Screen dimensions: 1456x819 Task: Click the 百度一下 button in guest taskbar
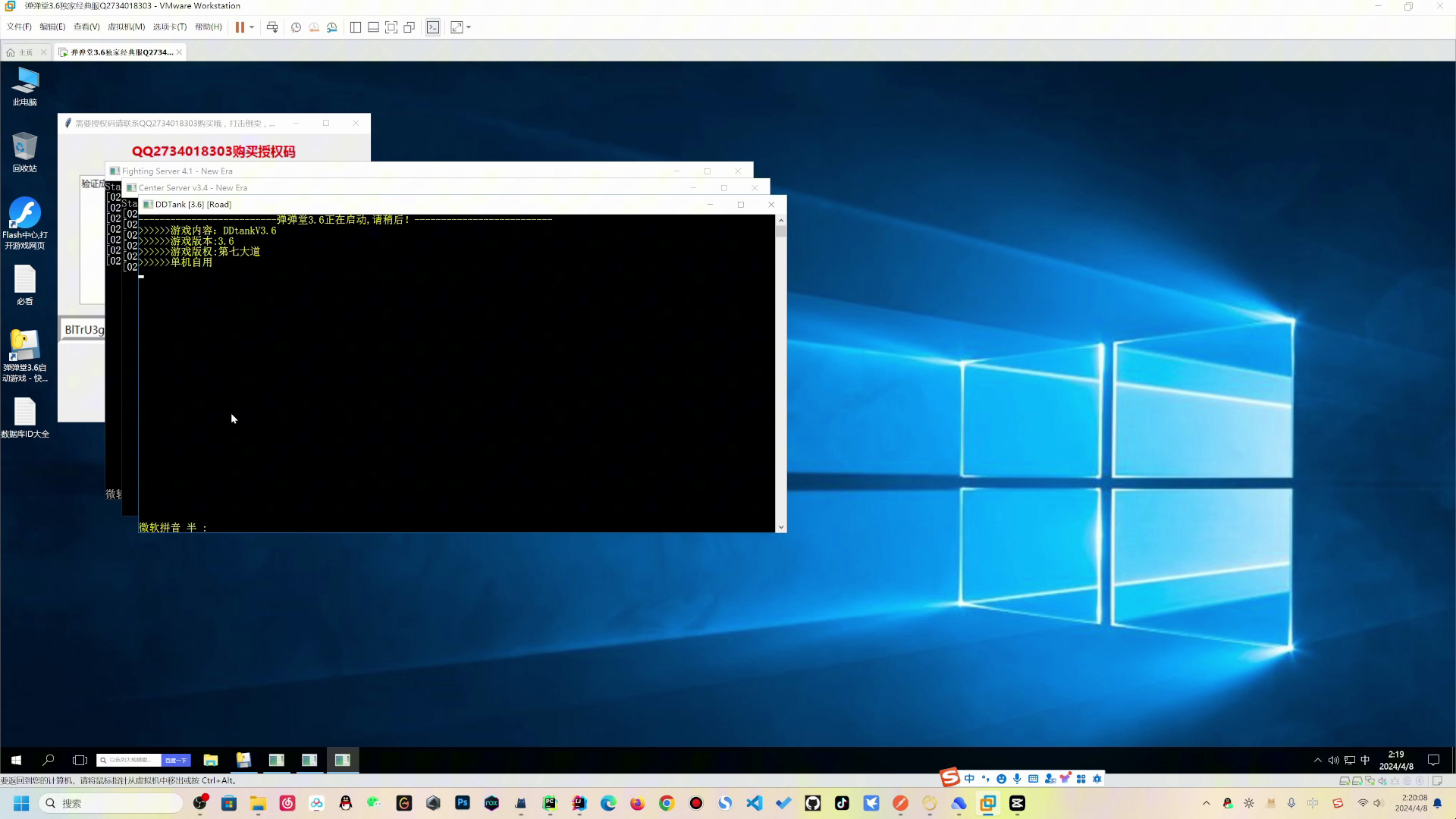point(176,760)
